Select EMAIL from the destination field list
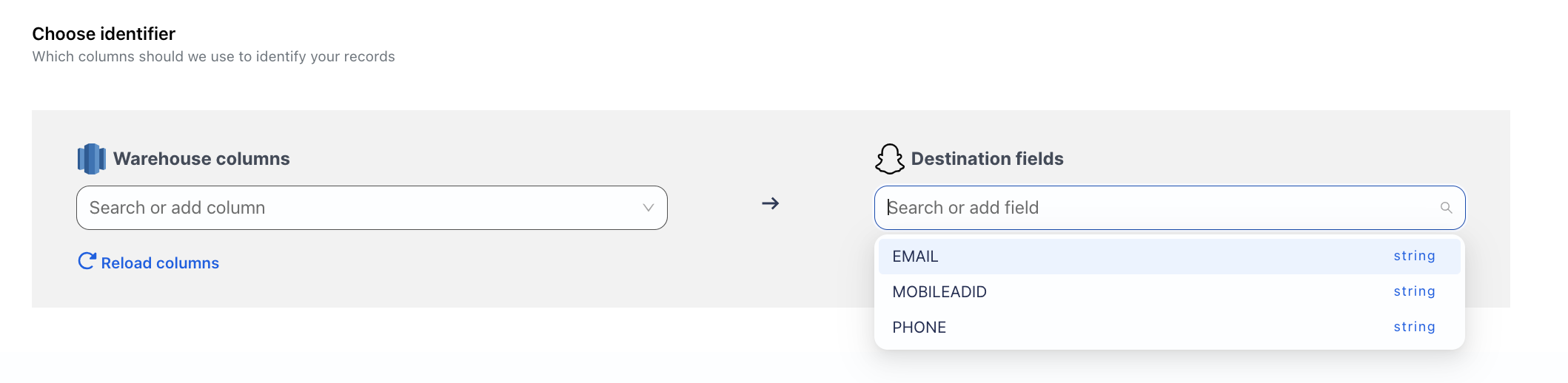 click(915, 257)
